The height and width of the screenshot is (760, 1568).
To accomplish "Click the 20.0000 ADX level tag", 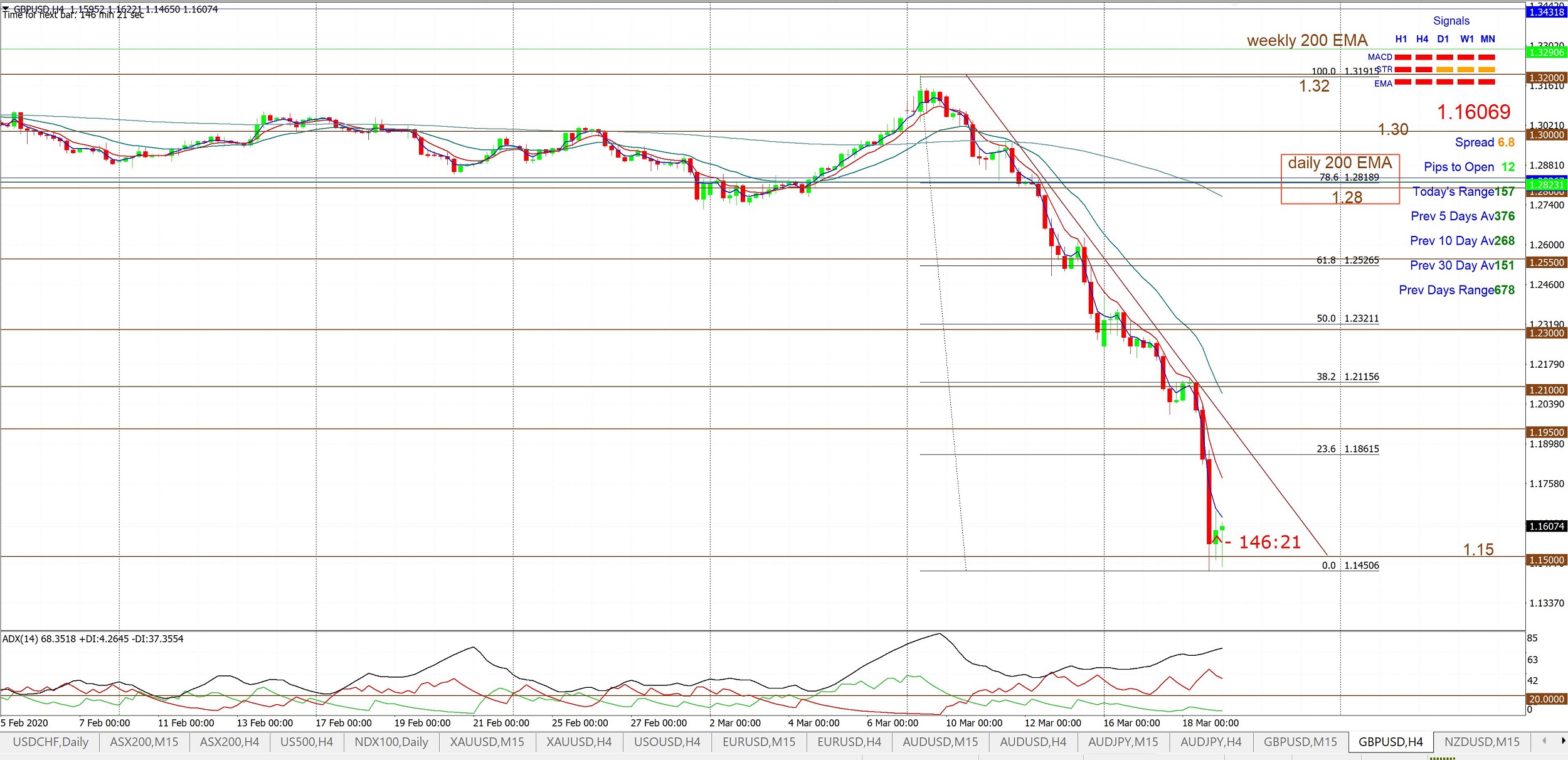I will click(x=1547, y=699).
